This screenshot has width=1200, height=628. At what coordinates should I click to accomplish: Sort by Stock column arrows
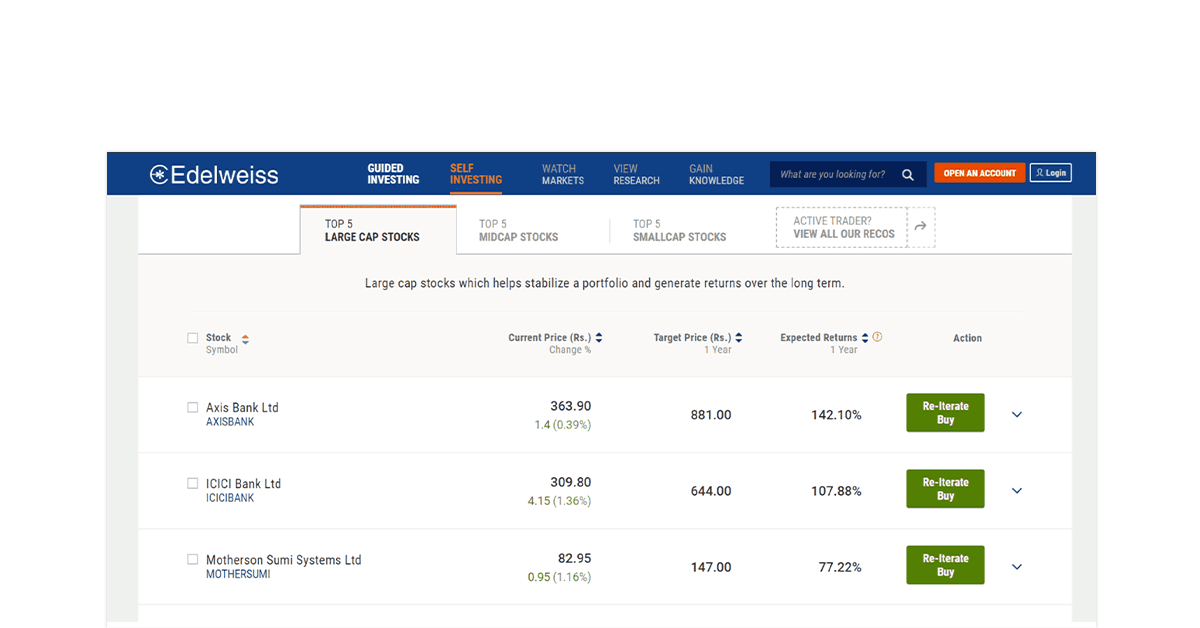click(245, 340)
